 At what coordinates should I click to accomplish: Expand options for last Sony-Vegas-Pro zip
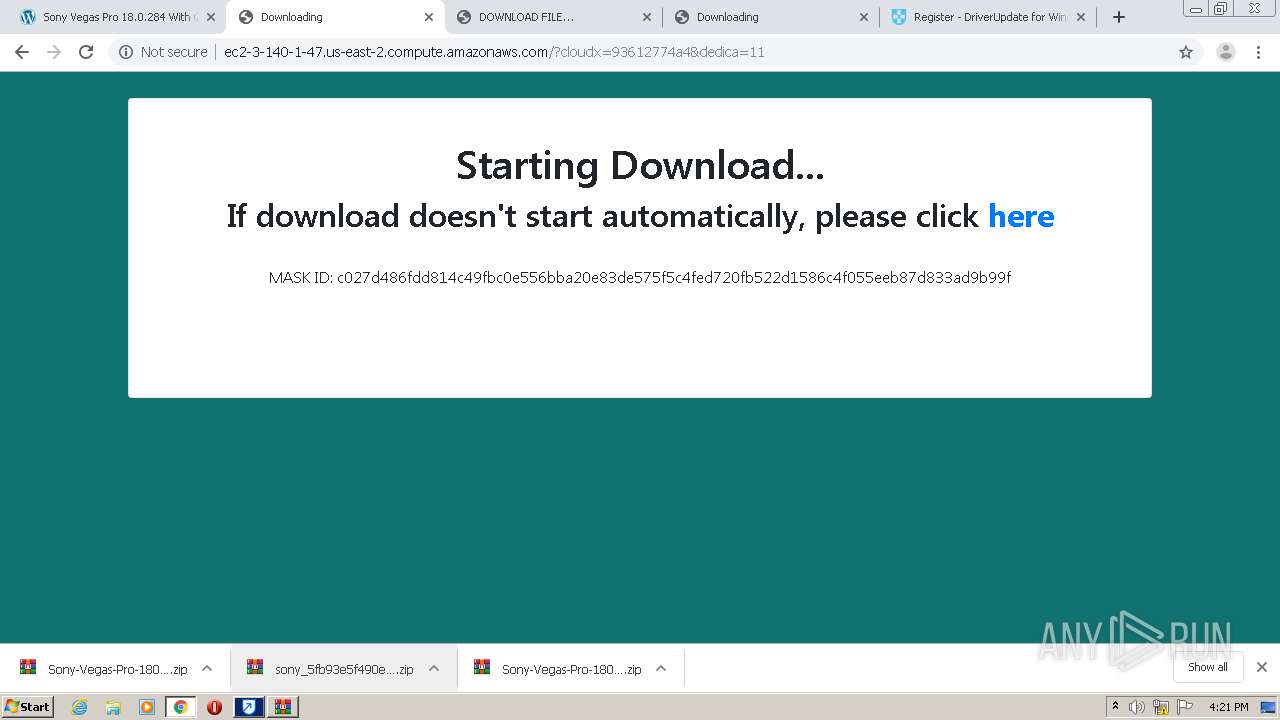[661, 668]
